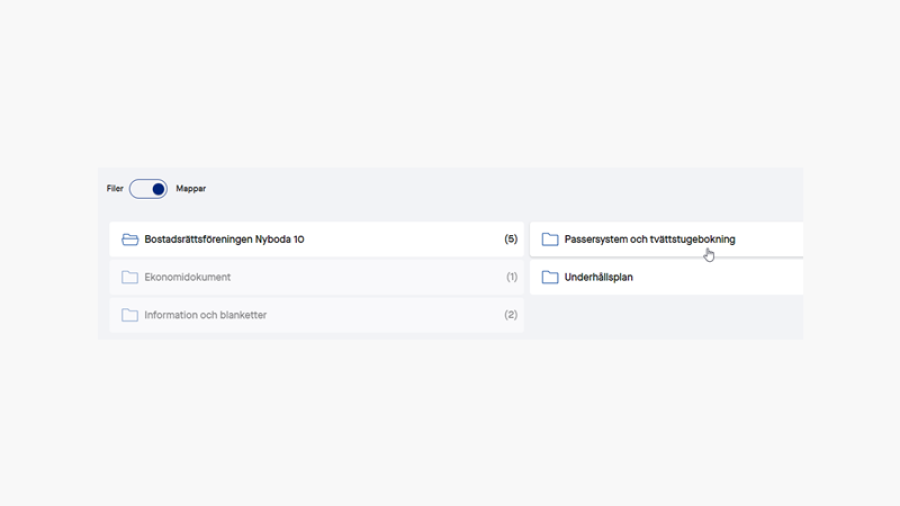Select the Filer label left of the switch
This screenshot has height=506, width=900.
[x=115, y=188]
